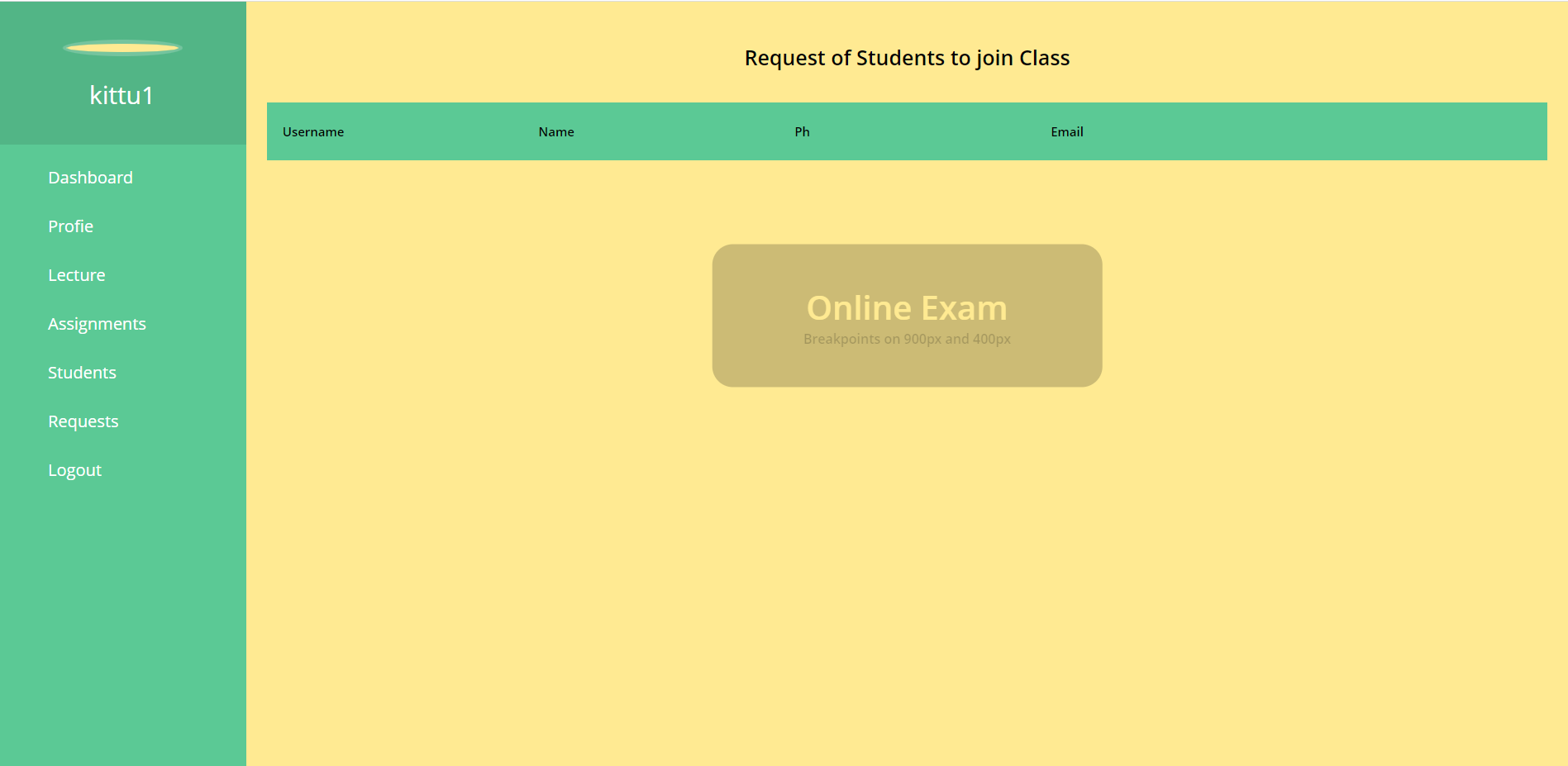Click the Email column header
The image size is (1568, 766).
point(1066,131)
